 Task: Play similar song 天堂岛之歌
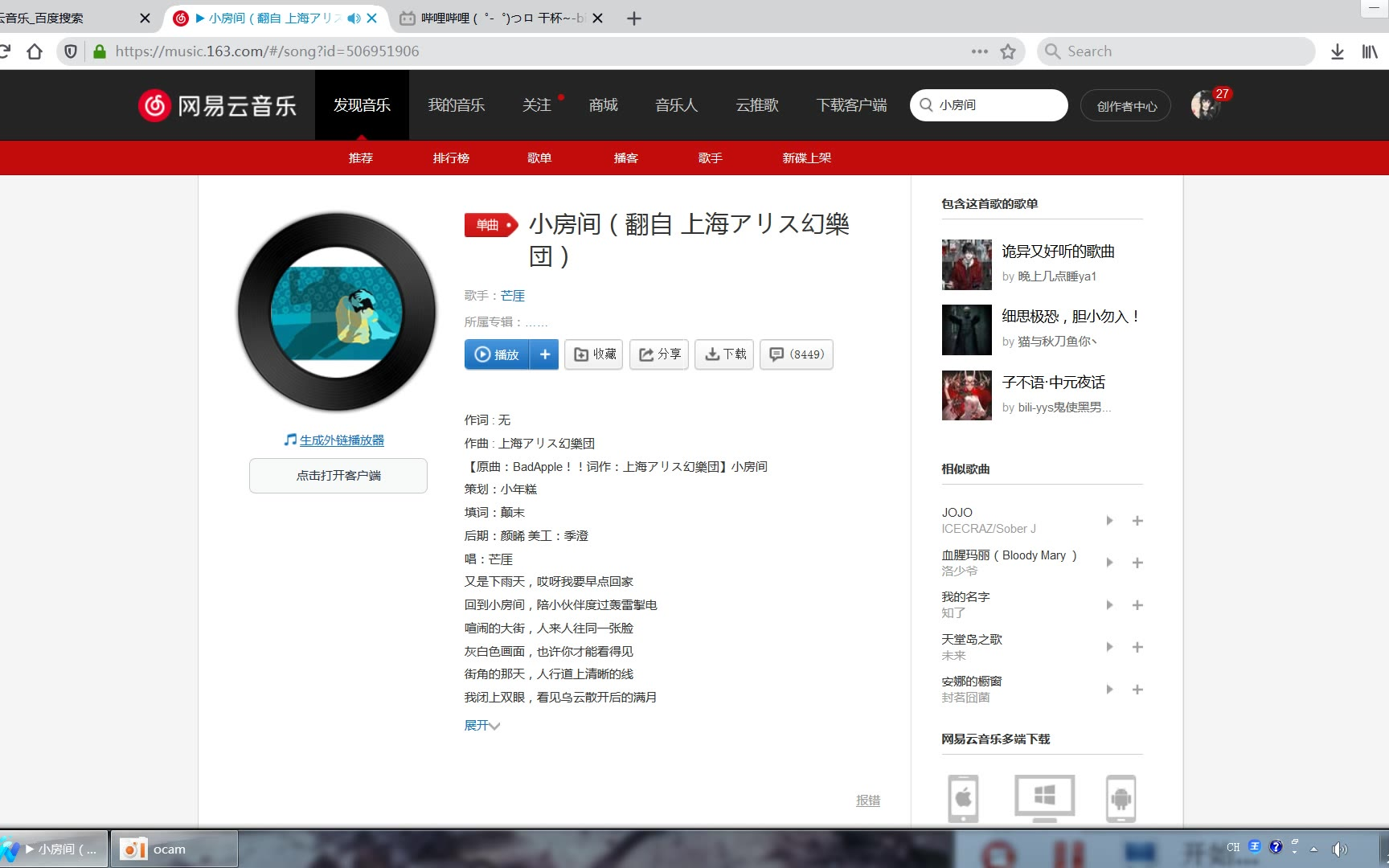tap(1109, 647)
